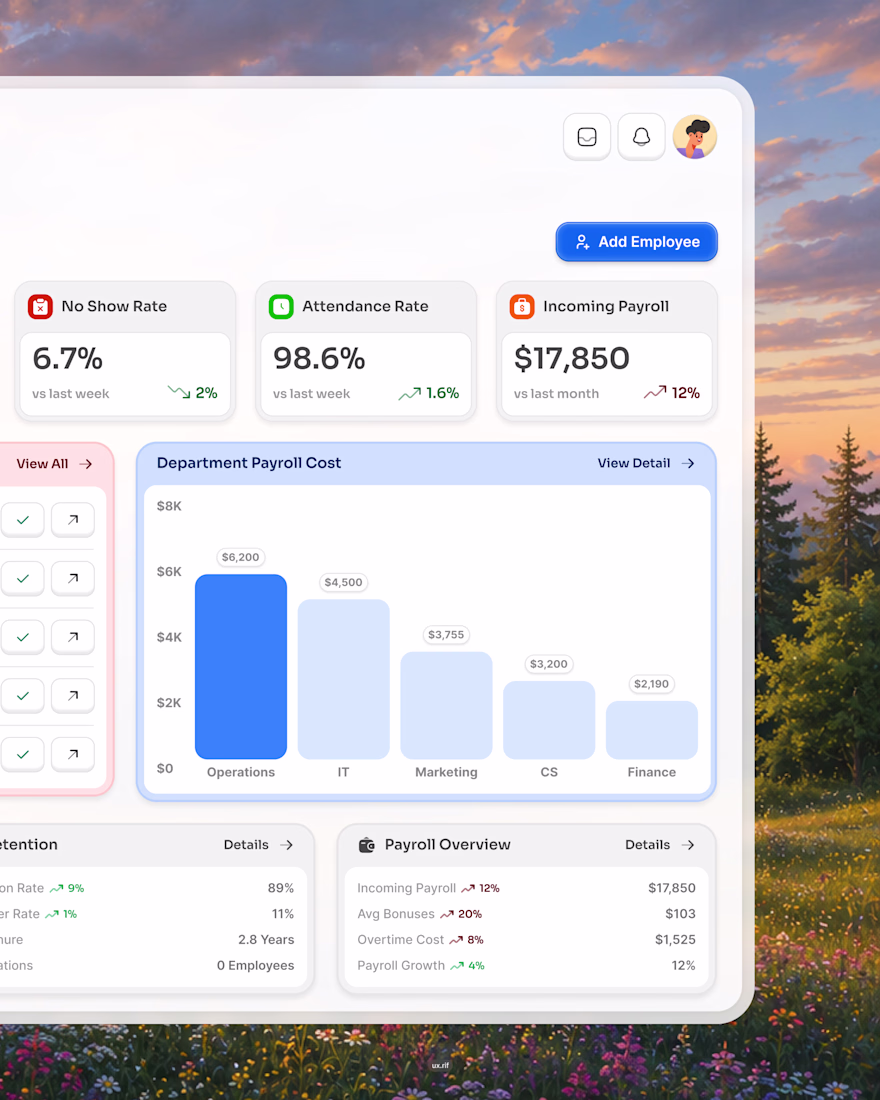This screenshot has height=1100, width=880.
Task: Open Details in Payroll Overview
Action: coord(660,845)
